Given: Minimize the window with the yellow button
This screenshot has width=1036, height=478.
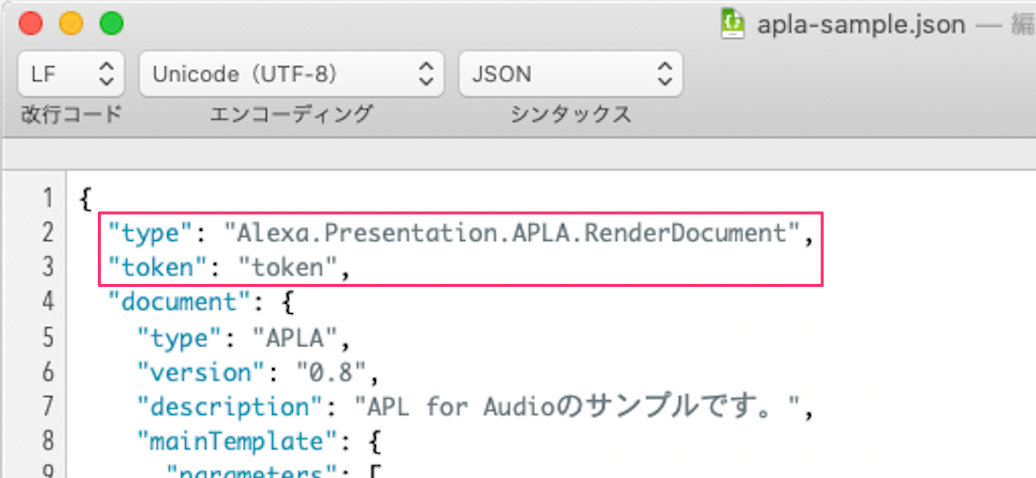Looking at the screenshot, I should coord(71,24).
